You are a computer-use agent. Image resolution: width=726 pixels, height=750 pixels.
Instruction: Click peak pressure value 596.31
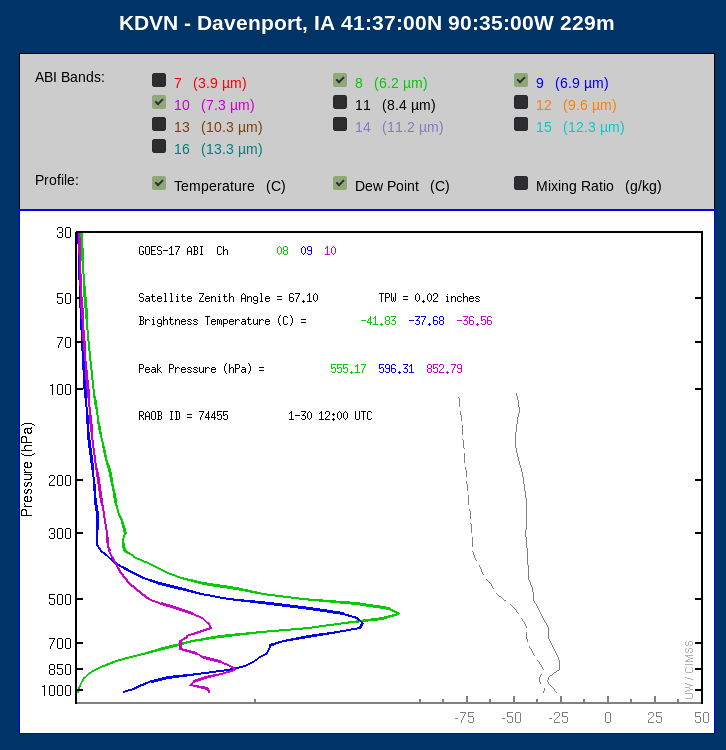[x=396, y=369]
